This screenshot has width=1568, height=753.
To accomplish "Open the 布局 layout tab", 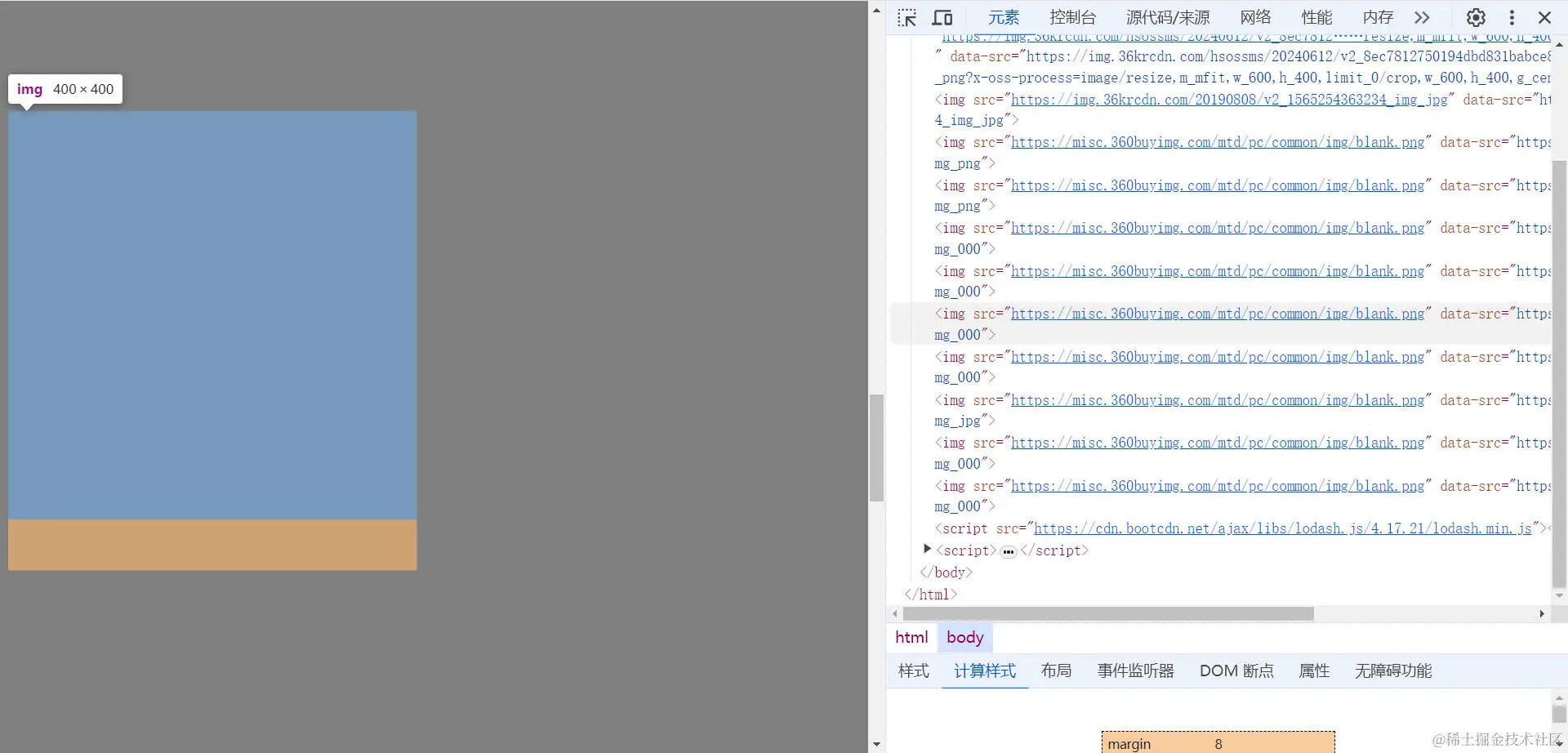I will coord(1056,671).
